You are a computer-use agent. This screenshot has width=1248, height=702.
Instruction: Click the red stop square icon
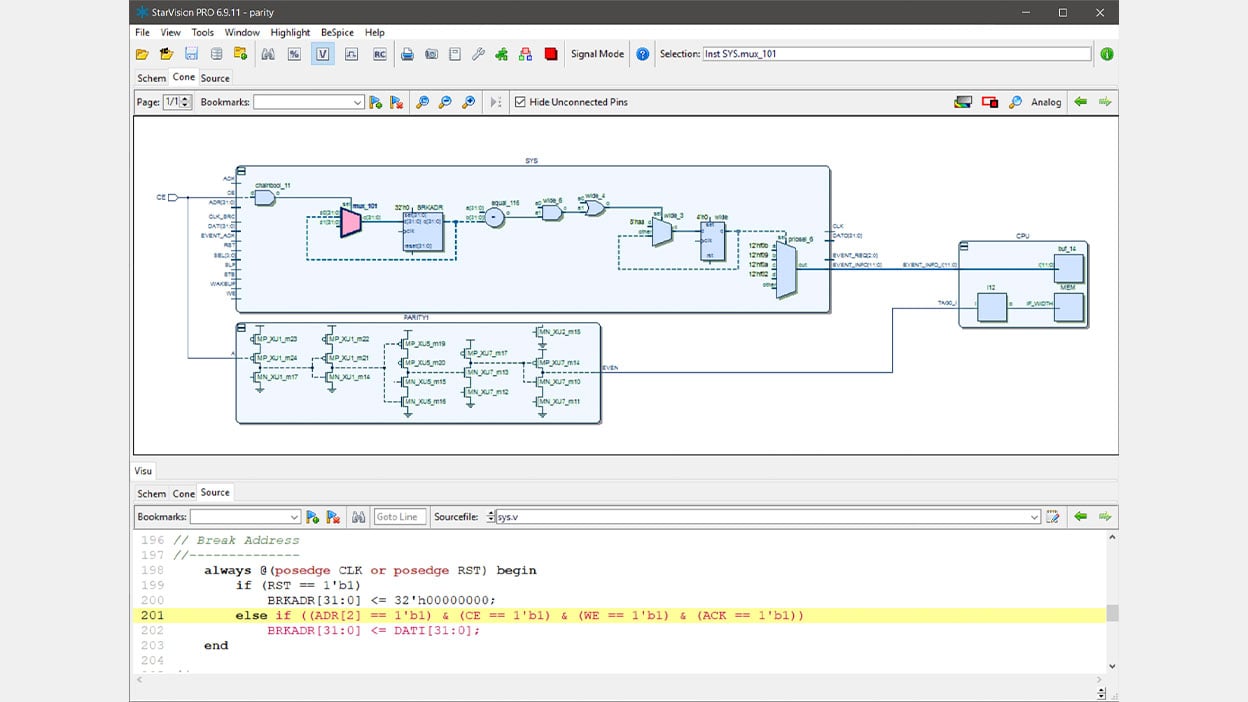point(551,54)
